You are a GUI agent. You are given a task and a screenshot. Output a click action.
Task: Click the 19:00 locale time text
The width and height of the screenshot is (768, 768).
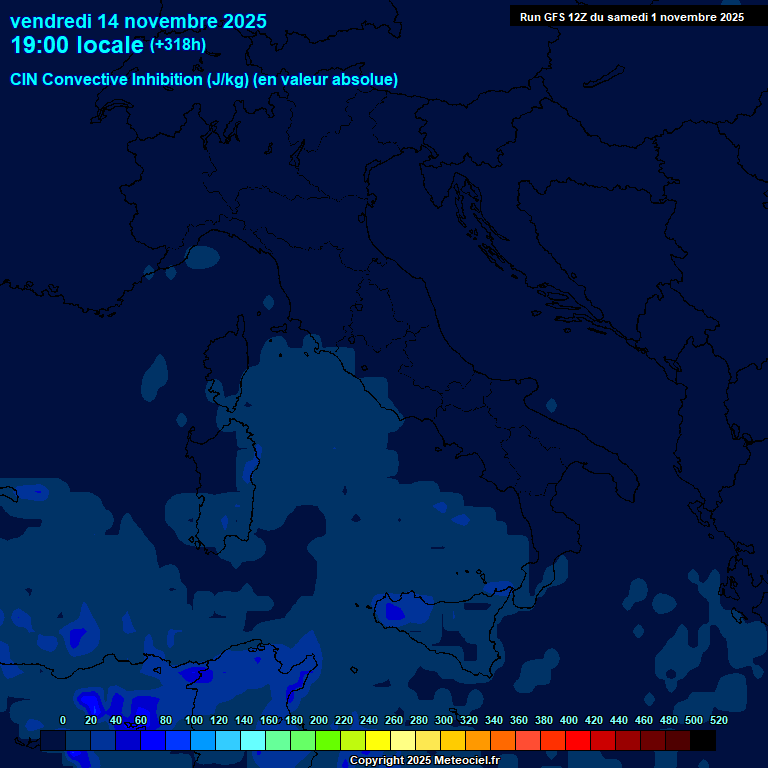tap(76, 45)
